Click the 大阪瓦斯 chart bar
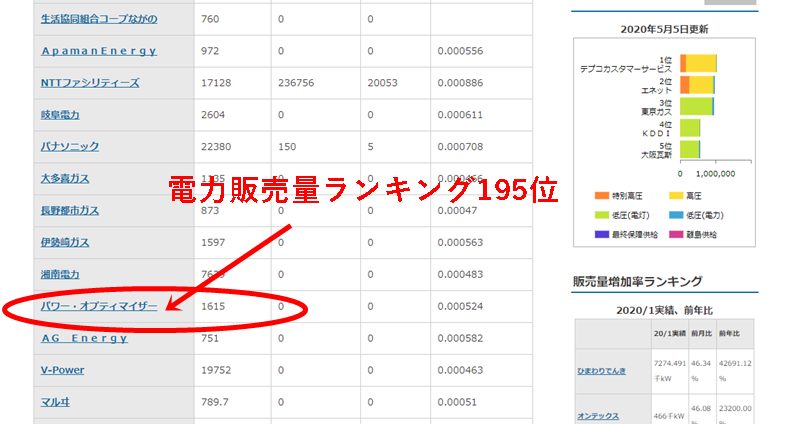Image resolution: width=800 pixels, height=424 pixels. tap(690, 149)
